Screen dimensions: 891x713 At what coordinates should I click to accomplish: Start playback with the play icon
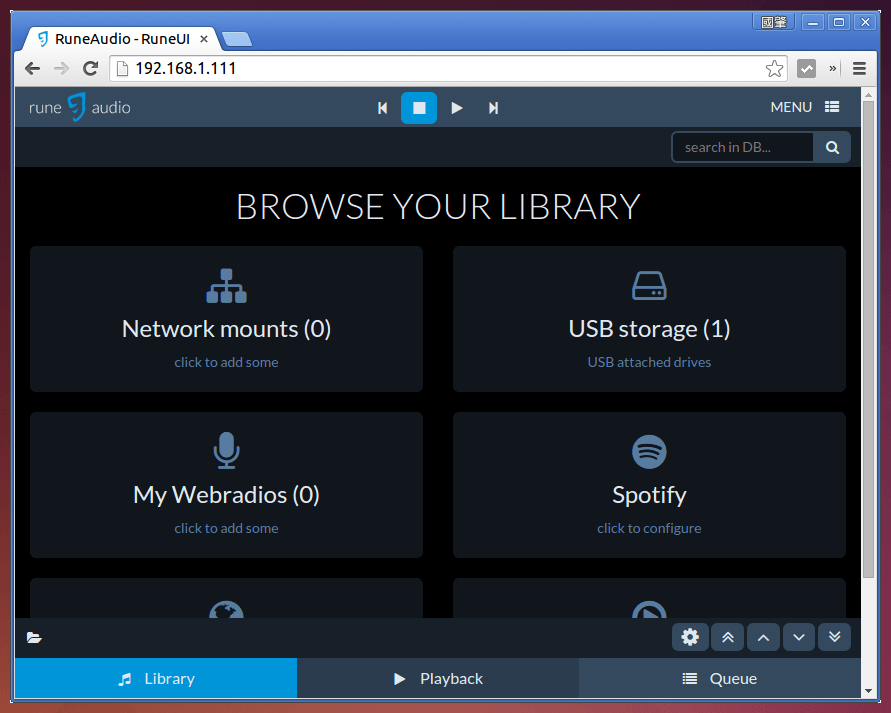pyautogui.click(x=457, y=108)
